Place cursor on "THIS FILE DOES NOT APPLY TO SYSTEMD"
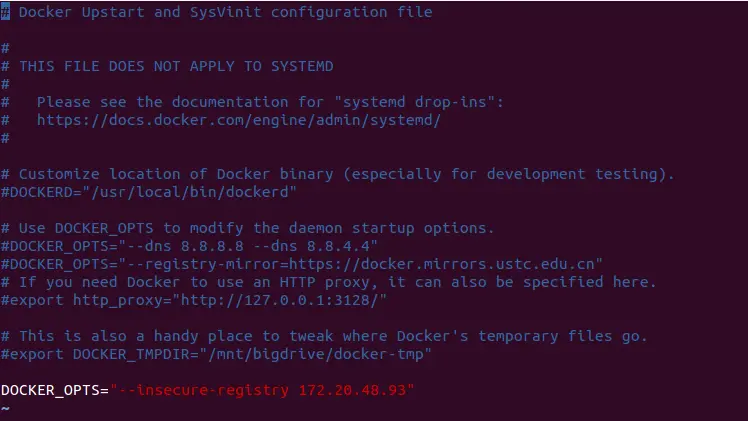The width and height of the screenshot is (748, 421). [x=175, y=66]
